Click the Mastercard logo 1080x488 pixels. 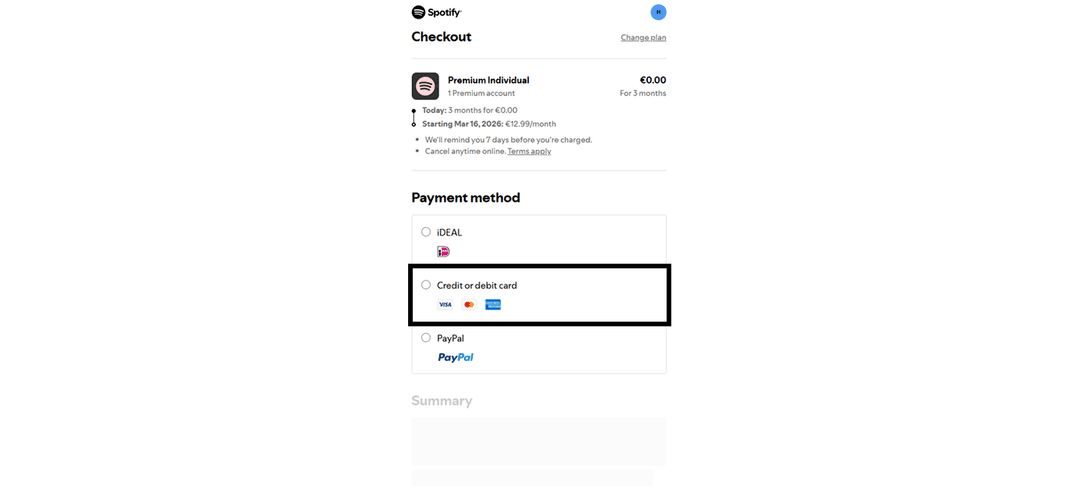(469, 304)
